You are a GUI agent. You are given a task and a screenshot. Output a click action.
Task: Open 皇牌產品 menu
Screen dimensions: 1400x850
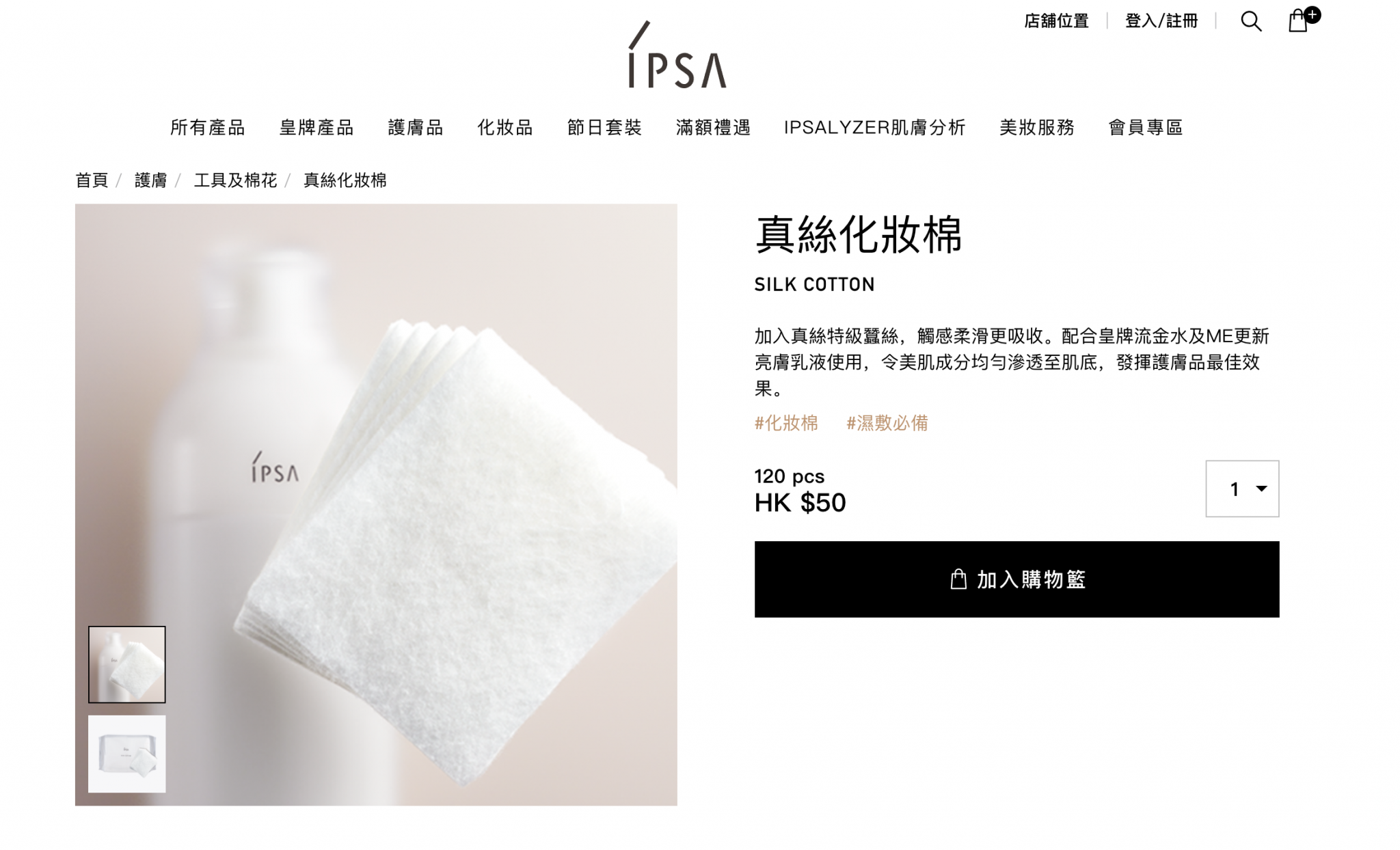317,128
